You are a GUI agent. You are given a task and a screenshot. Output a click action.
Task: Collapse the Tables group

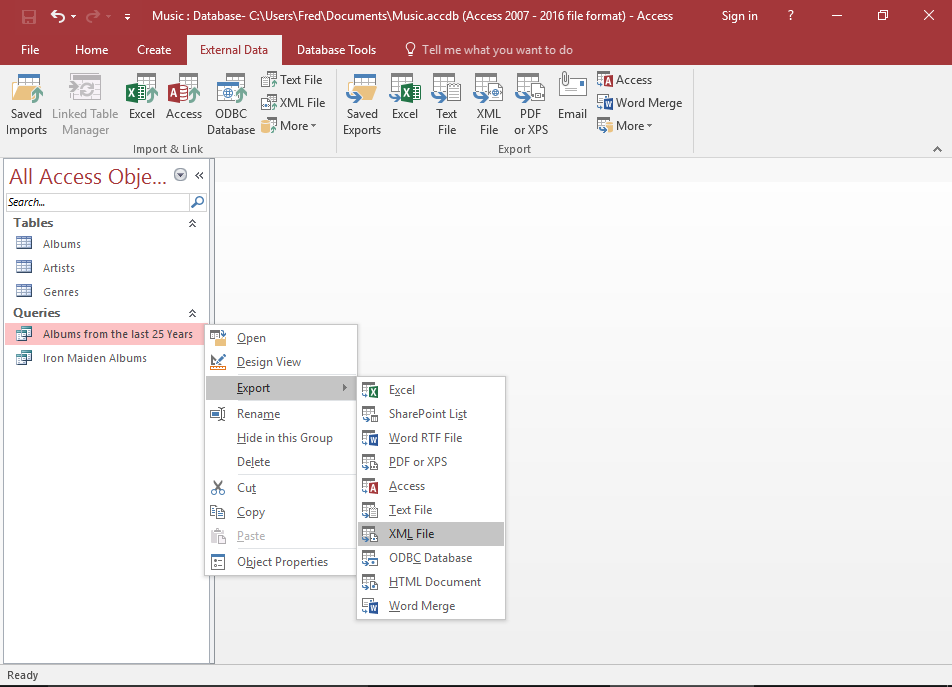pyautogui.click(x=192, y=223)
